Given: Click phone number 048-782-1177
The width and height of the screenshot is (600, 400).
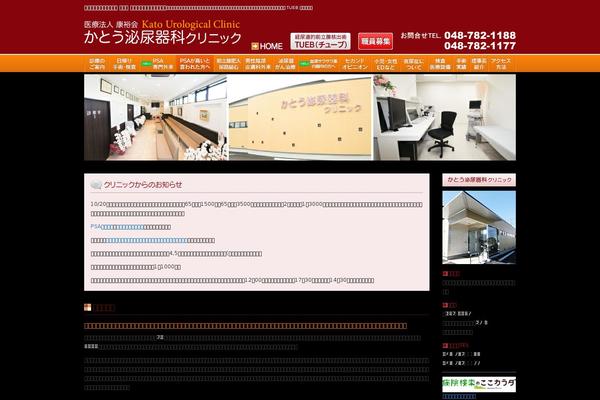Looking at the screenshot, I should click(480, 46).
